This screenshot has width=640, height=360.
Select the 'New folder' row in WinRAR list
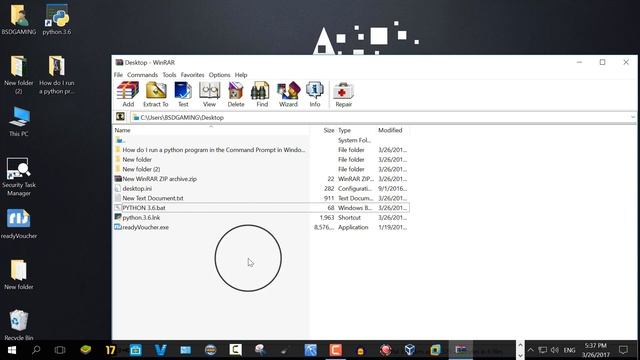(x=261, y=160)
